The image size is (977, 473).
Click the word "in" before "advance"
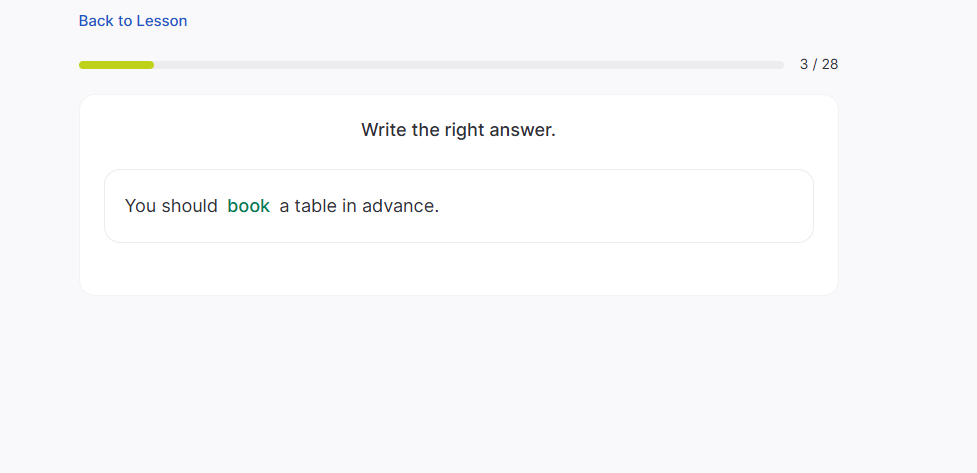tap(350, 206)
